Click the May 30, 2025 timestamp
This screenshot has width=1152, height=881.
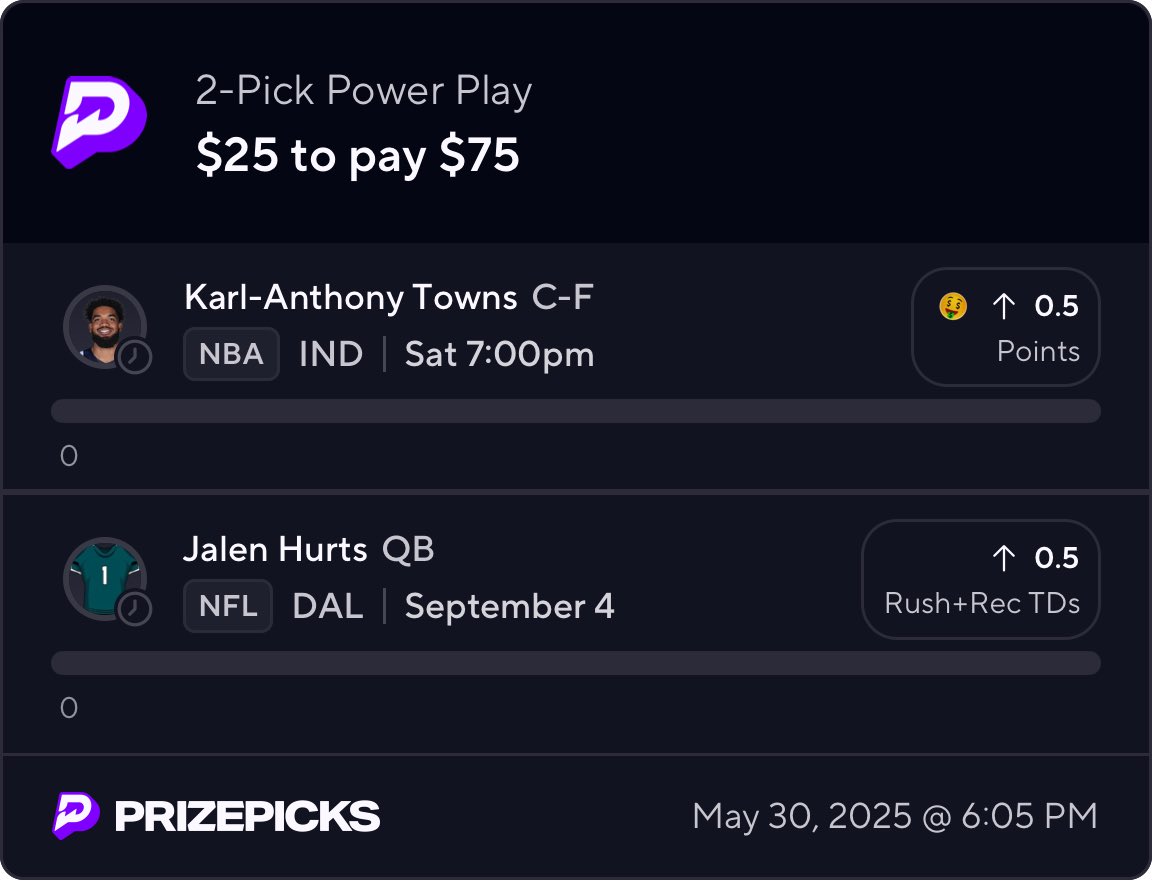point(894,816)
